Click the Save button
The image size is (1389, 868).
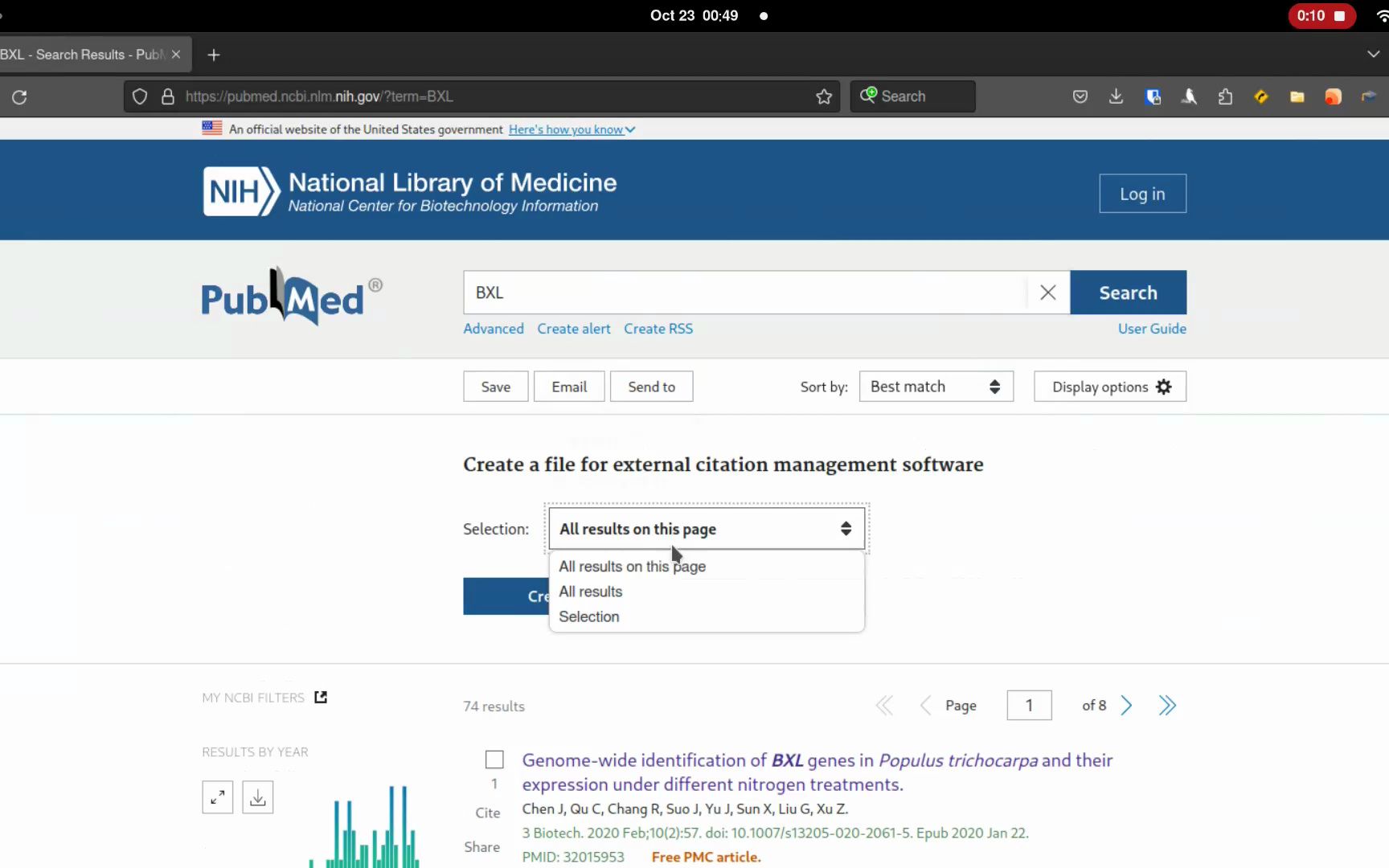point(496,387)
